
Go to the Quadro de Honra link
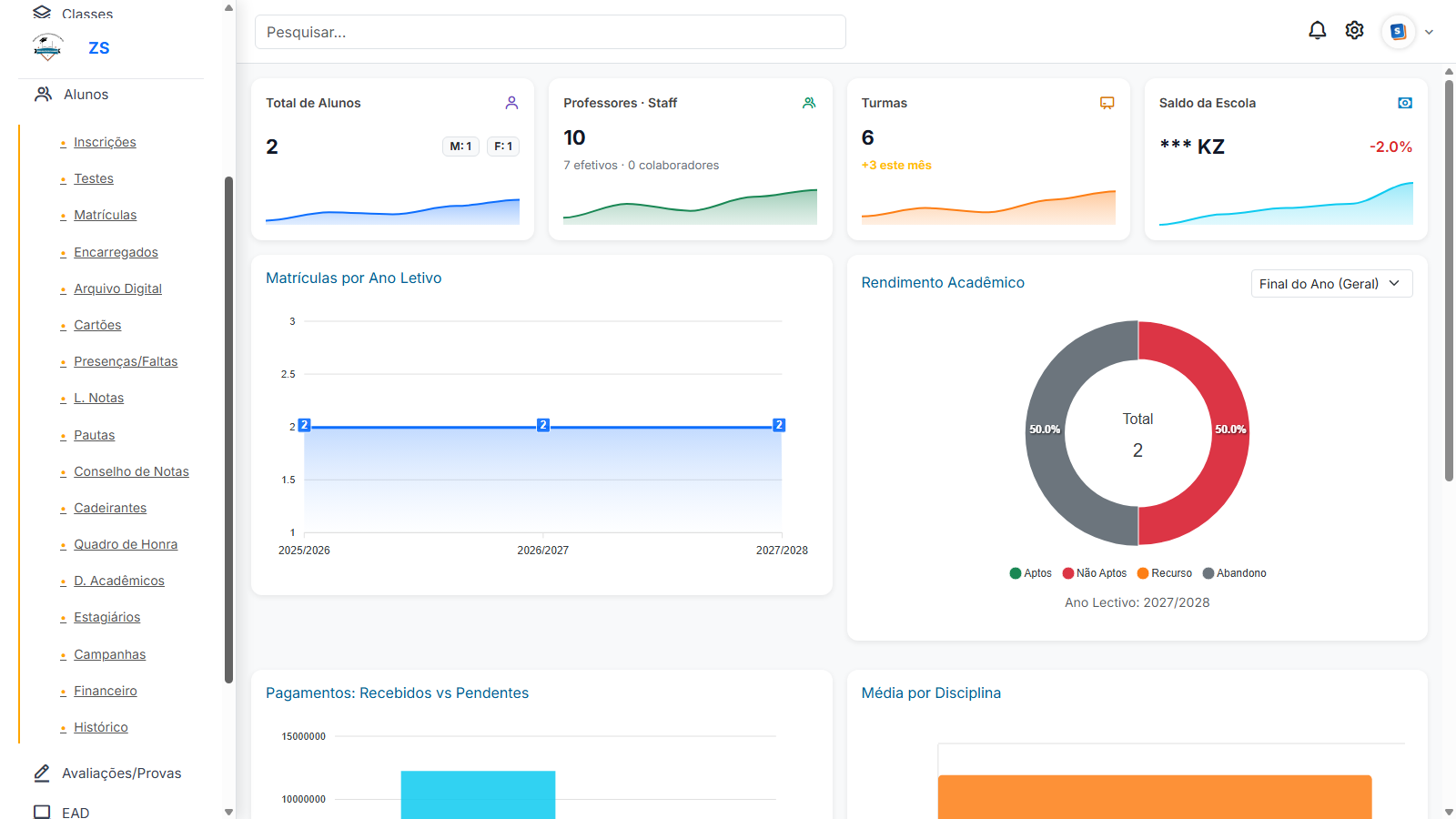(126, 544)
